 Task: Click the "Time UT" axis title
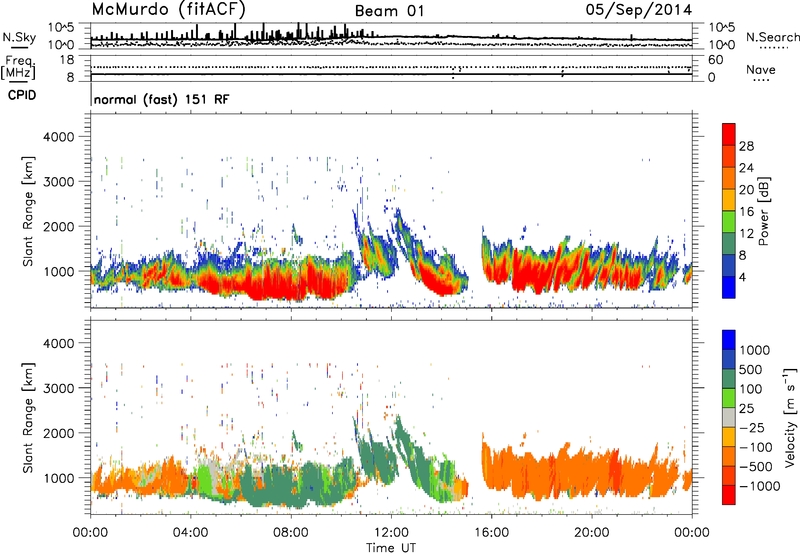point(391,547)
